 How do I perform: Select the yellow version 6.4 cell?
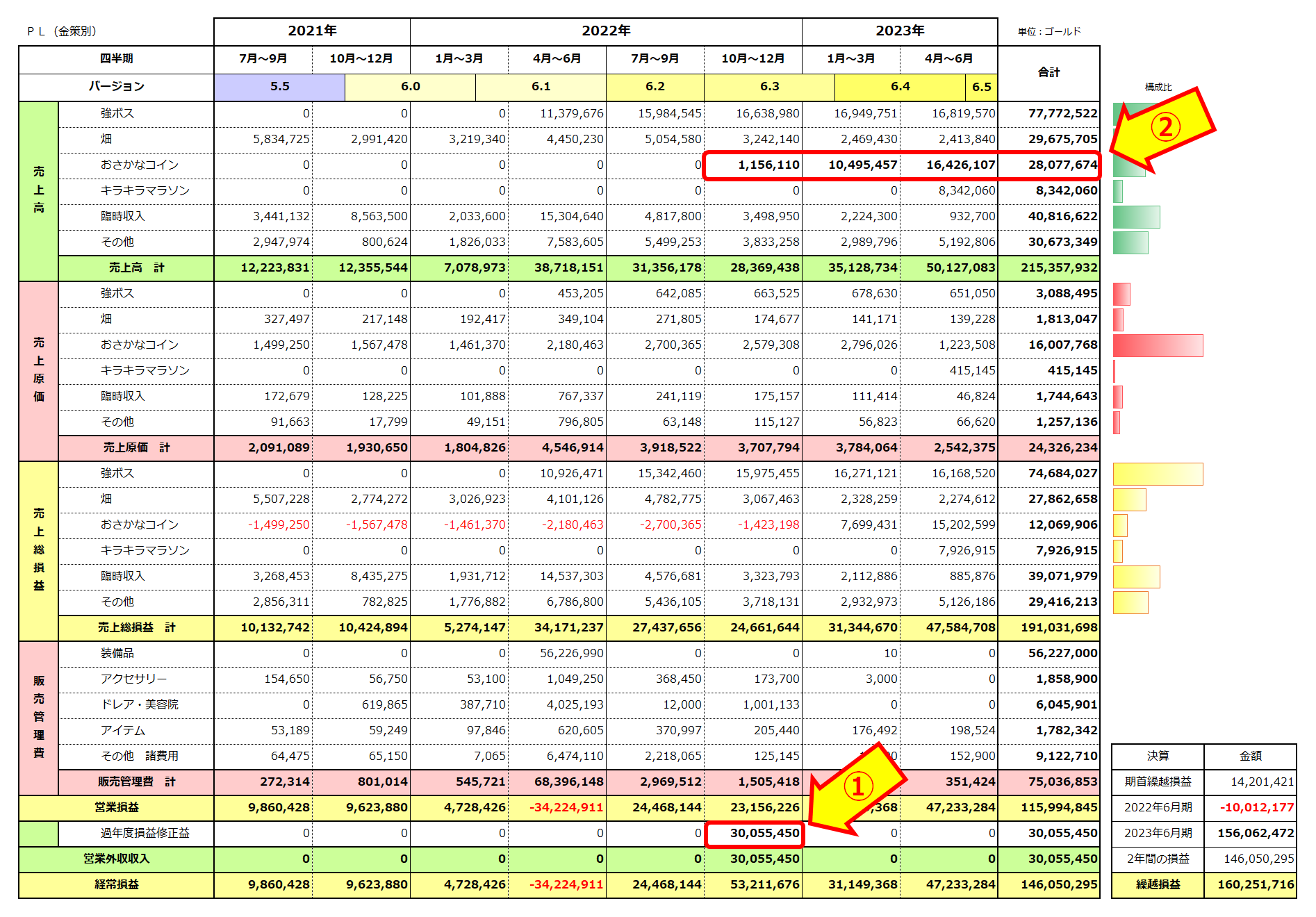coord(900,87)
